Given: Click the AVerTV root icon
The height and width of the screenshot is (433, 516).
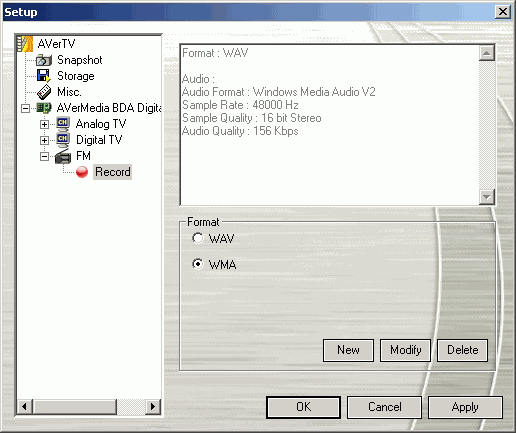Looking at the screenshot, I should tap(25, 44).
